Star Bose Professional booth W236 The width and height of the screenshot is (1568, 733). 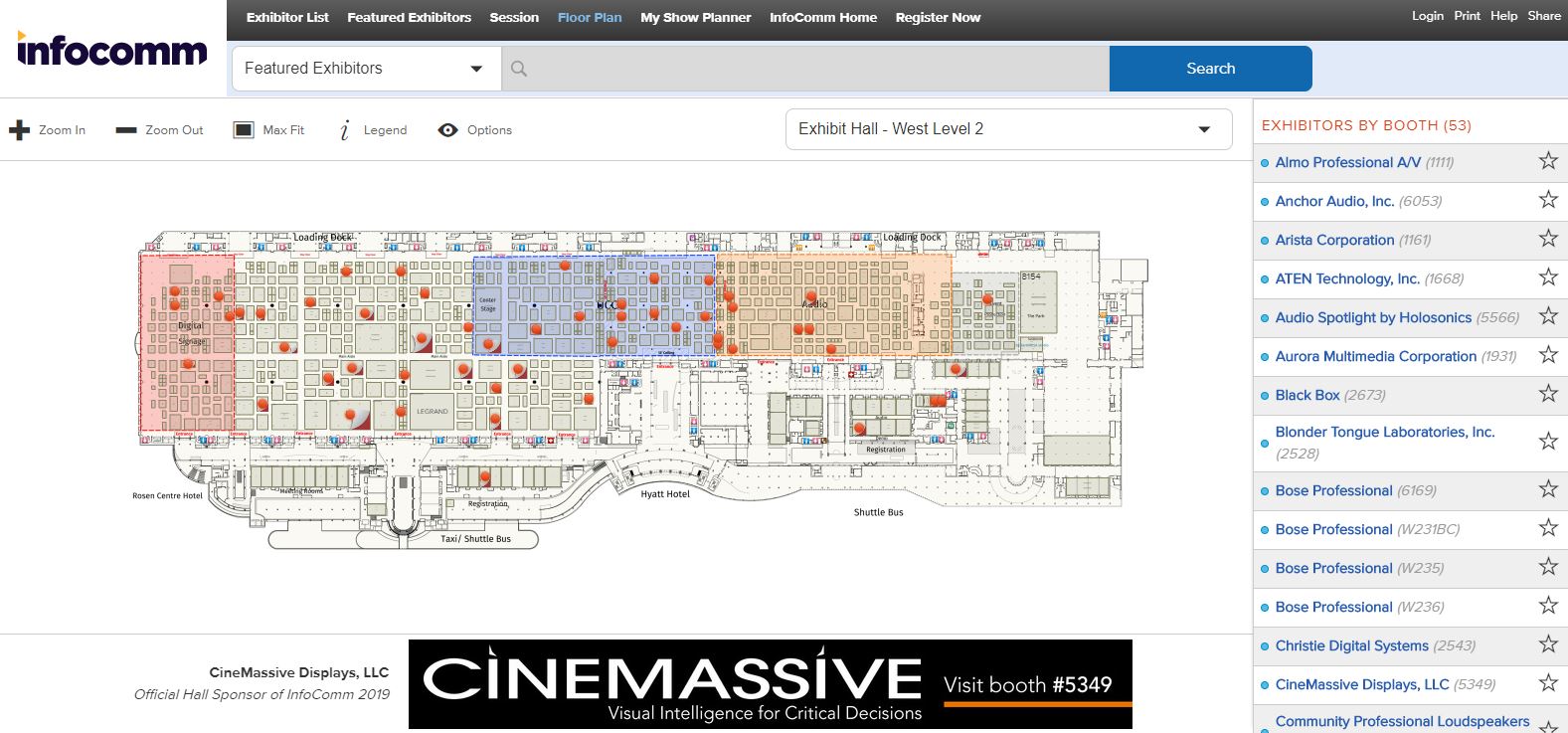pos(1548,606)
